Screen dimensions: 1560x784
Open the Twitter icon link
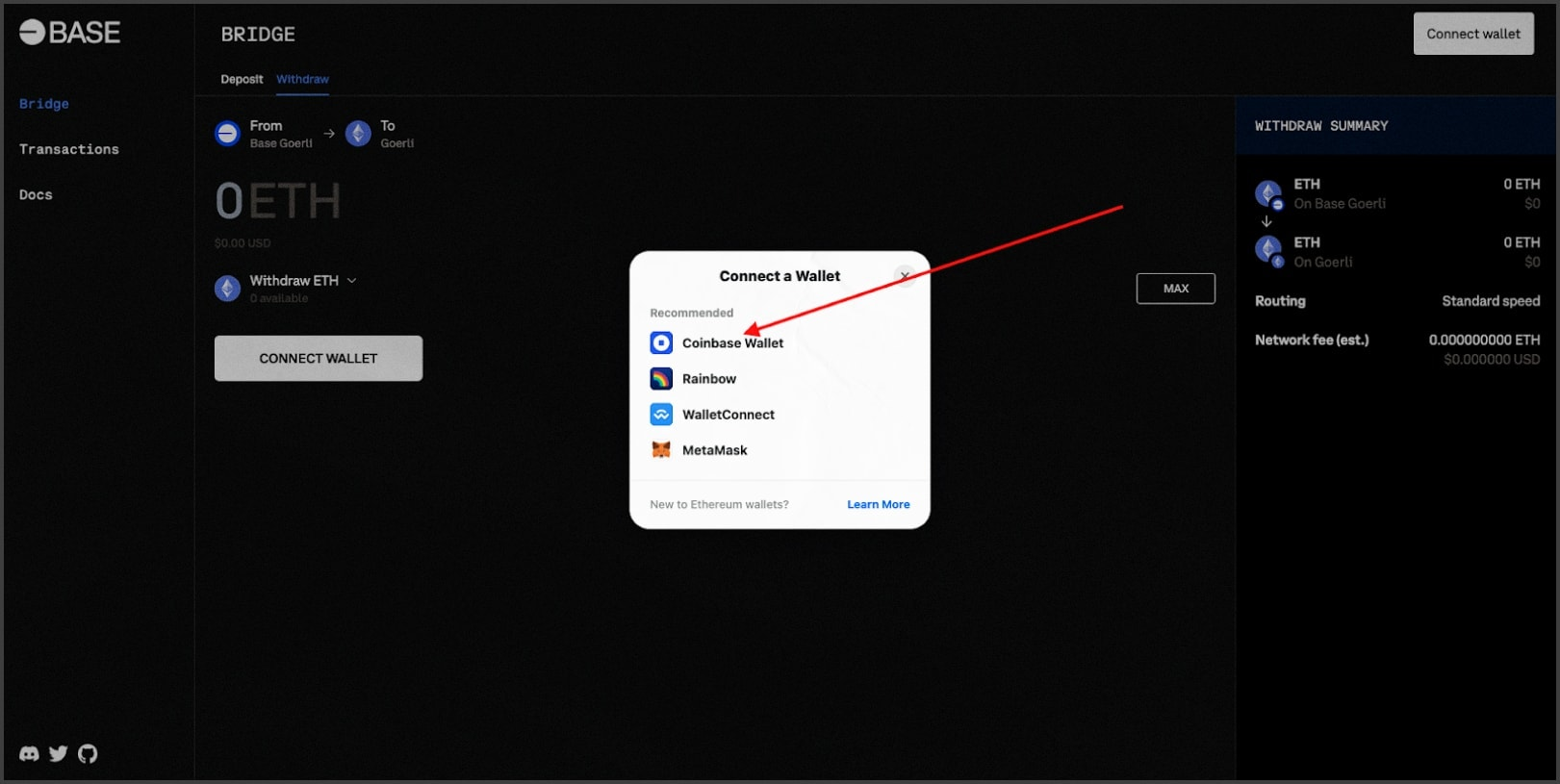tap(59, 754)
